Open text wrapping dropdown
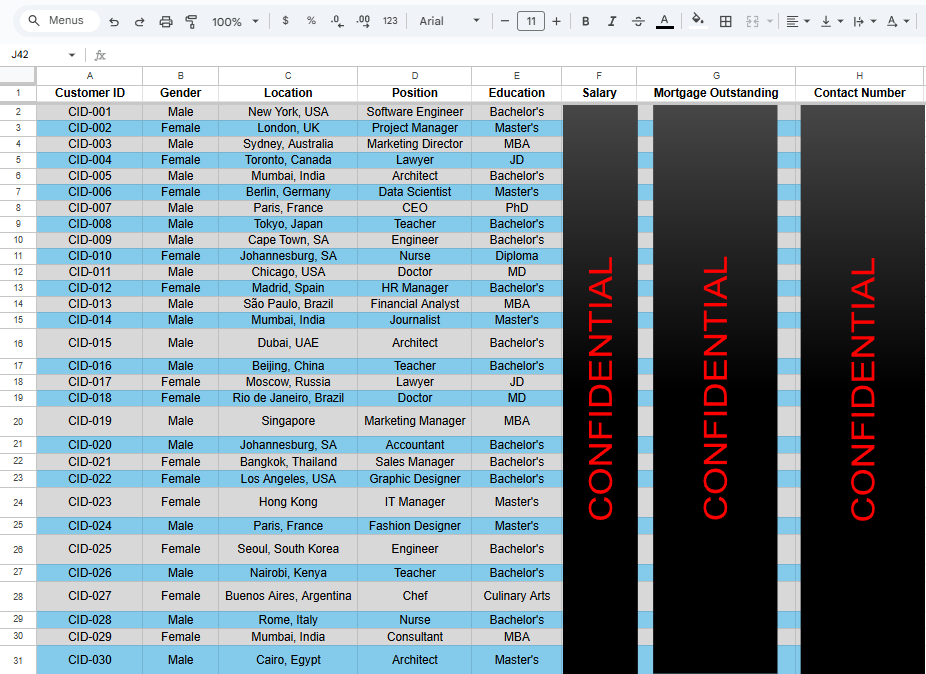926x674 pixels. pos(864,21)
